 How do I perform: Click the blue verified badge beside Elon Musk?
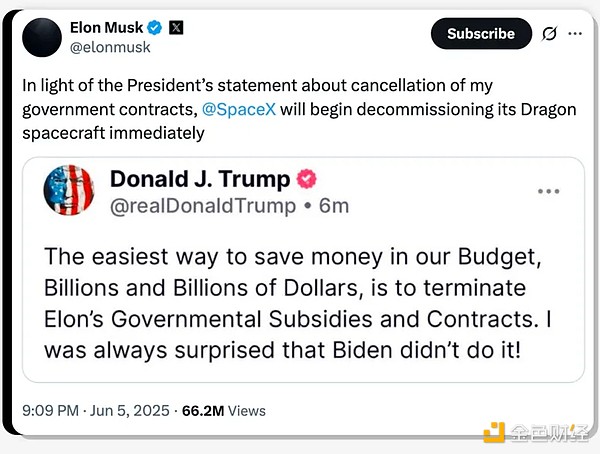155,26
